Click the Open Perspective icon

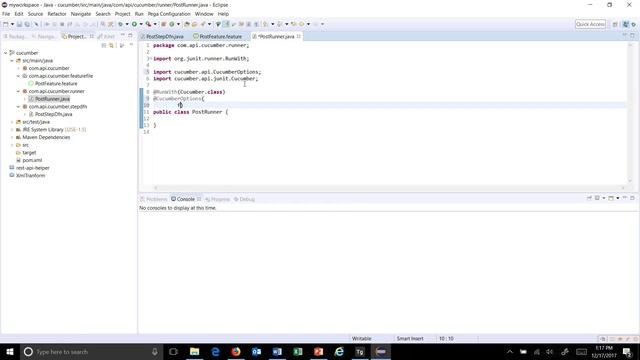click(615, 24)
